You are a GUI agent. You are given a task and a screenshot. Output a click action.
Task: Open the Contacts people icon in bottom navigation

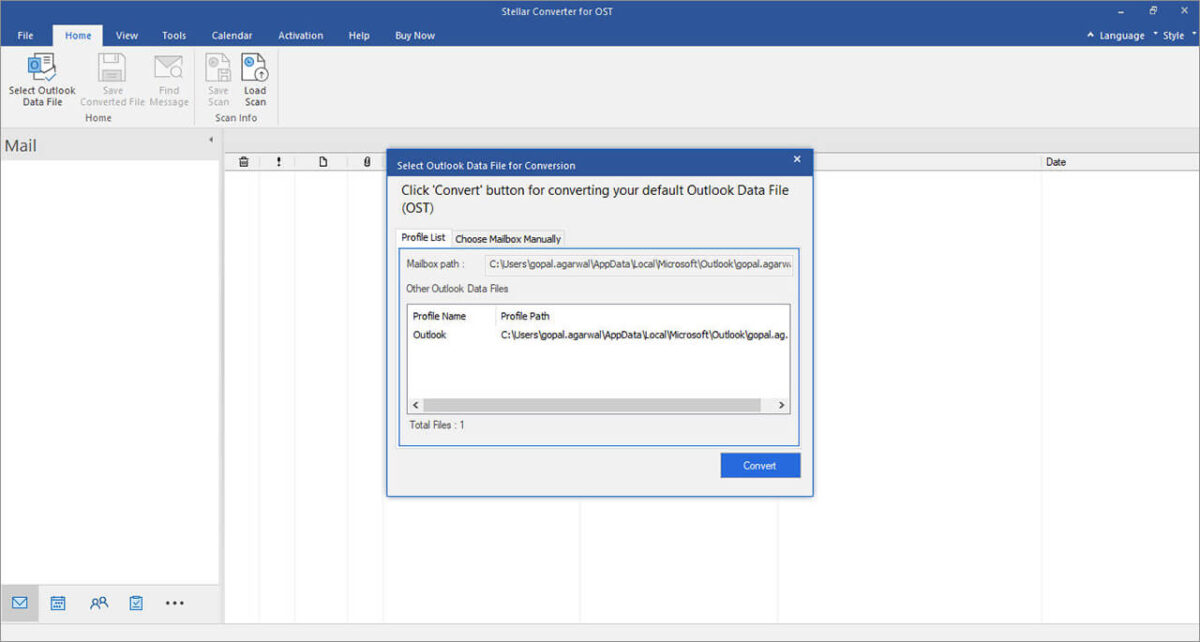pyautogui.click(x=98, y=603)
